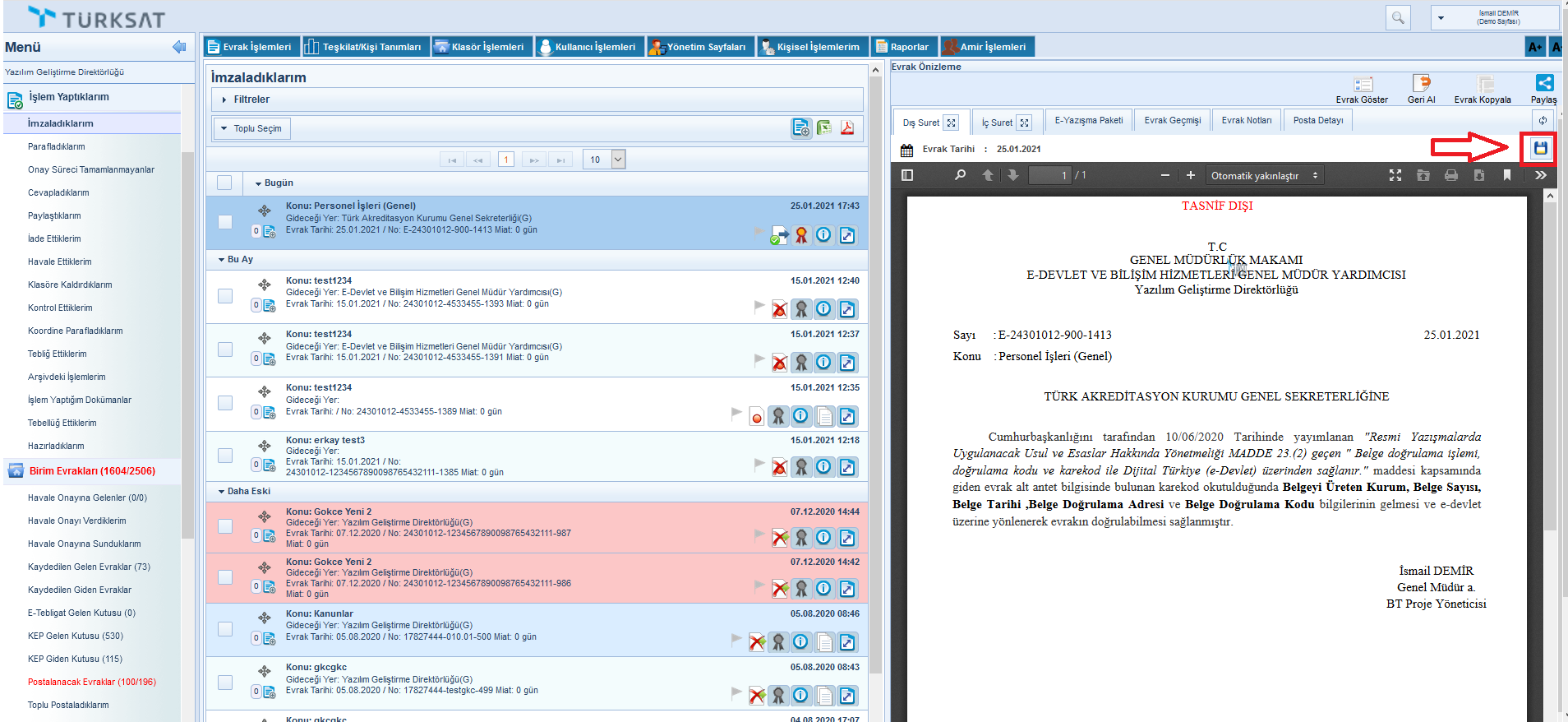Click Birim Evrakları (1604/2506) link
Image resolution: width=1568 pixels, height=722 pixels.
pyautogui.click(x=92, y=471)
